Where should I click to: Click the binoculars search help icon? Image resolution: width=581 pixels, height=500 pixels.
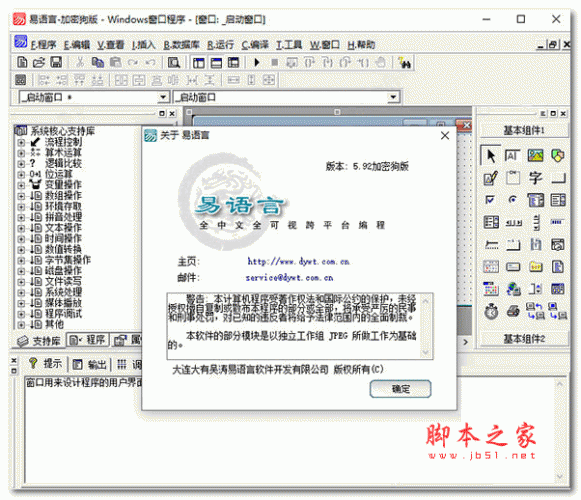pyautogui.click(x=404, y=62)
